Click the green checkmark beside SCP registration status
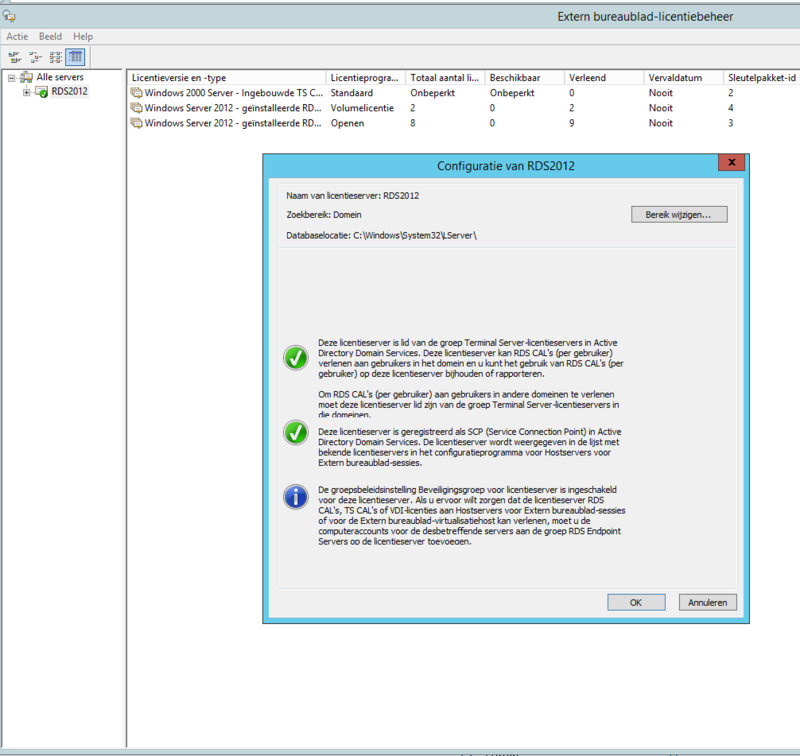800x756 pixels. point(295,435)
